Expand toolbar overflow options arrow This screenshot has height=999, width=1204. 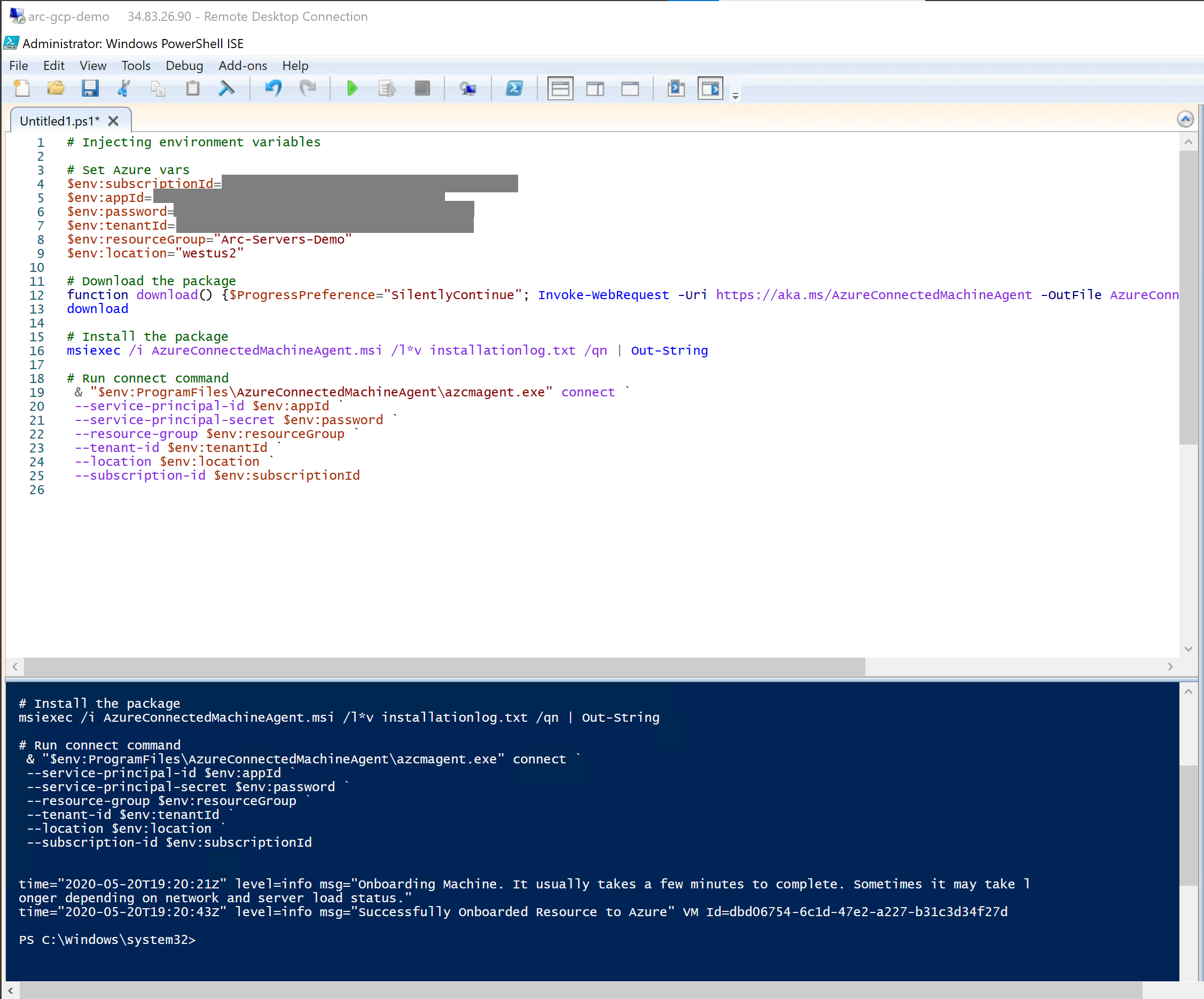[735, 96]
